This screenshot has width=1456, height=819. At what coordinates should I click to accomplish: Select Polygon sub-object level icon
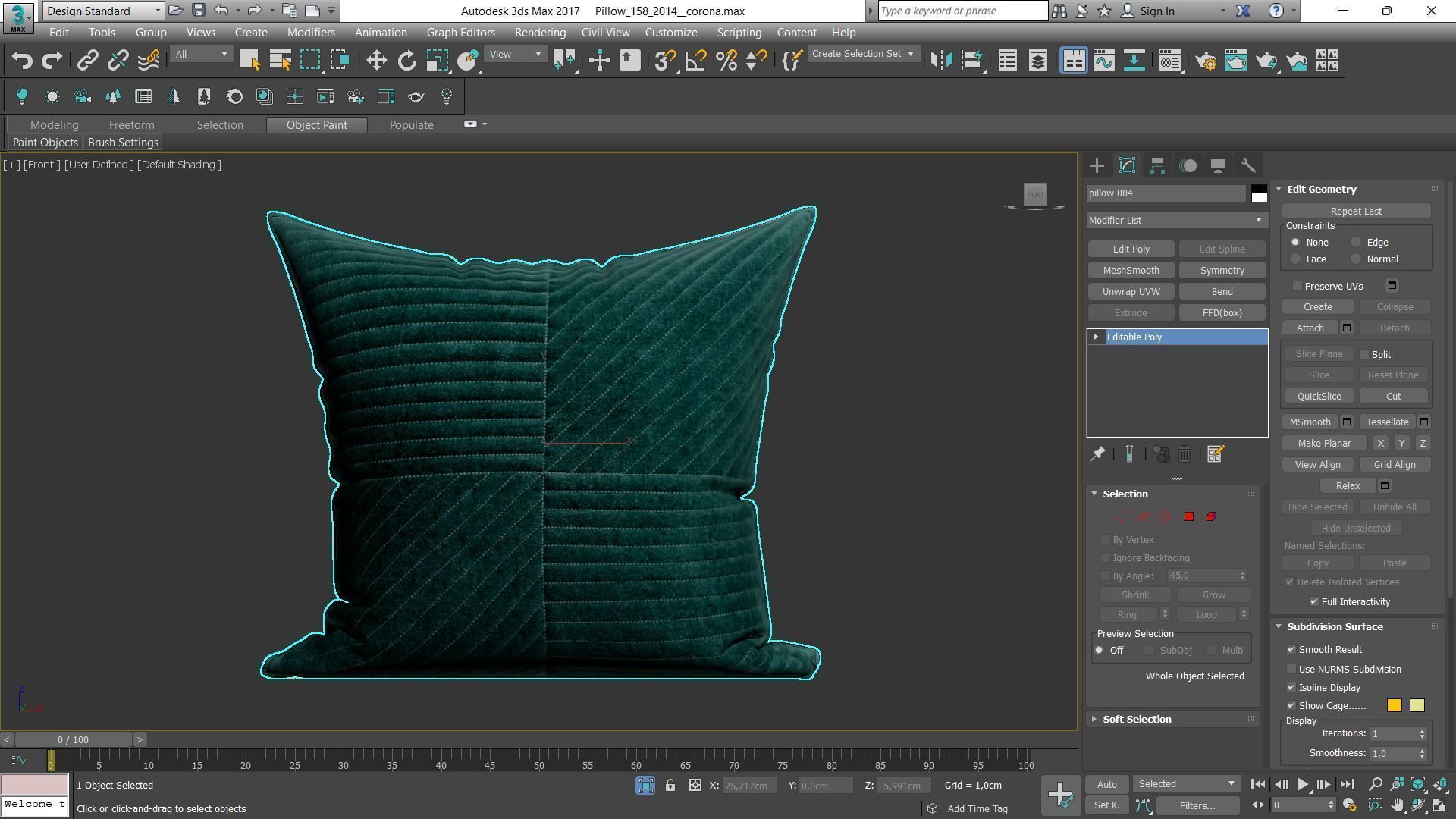pyautogui.click(x=1189, y=516)
